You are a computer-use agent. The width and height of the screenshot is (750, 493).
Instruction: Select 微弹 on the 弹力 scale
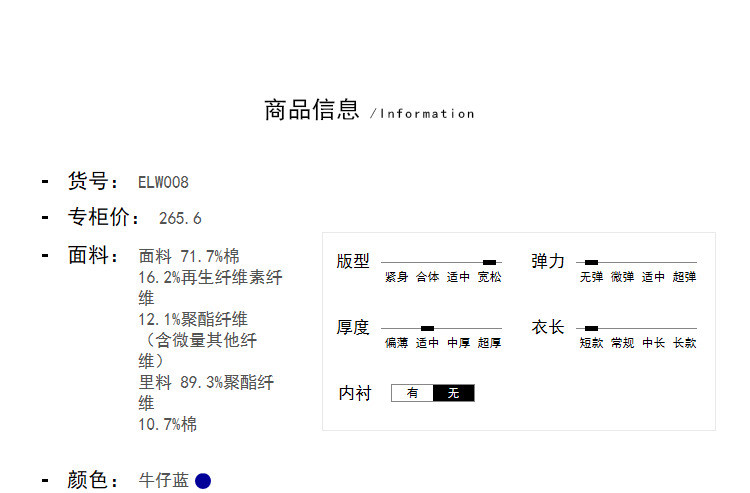click(x=622, y=277)
